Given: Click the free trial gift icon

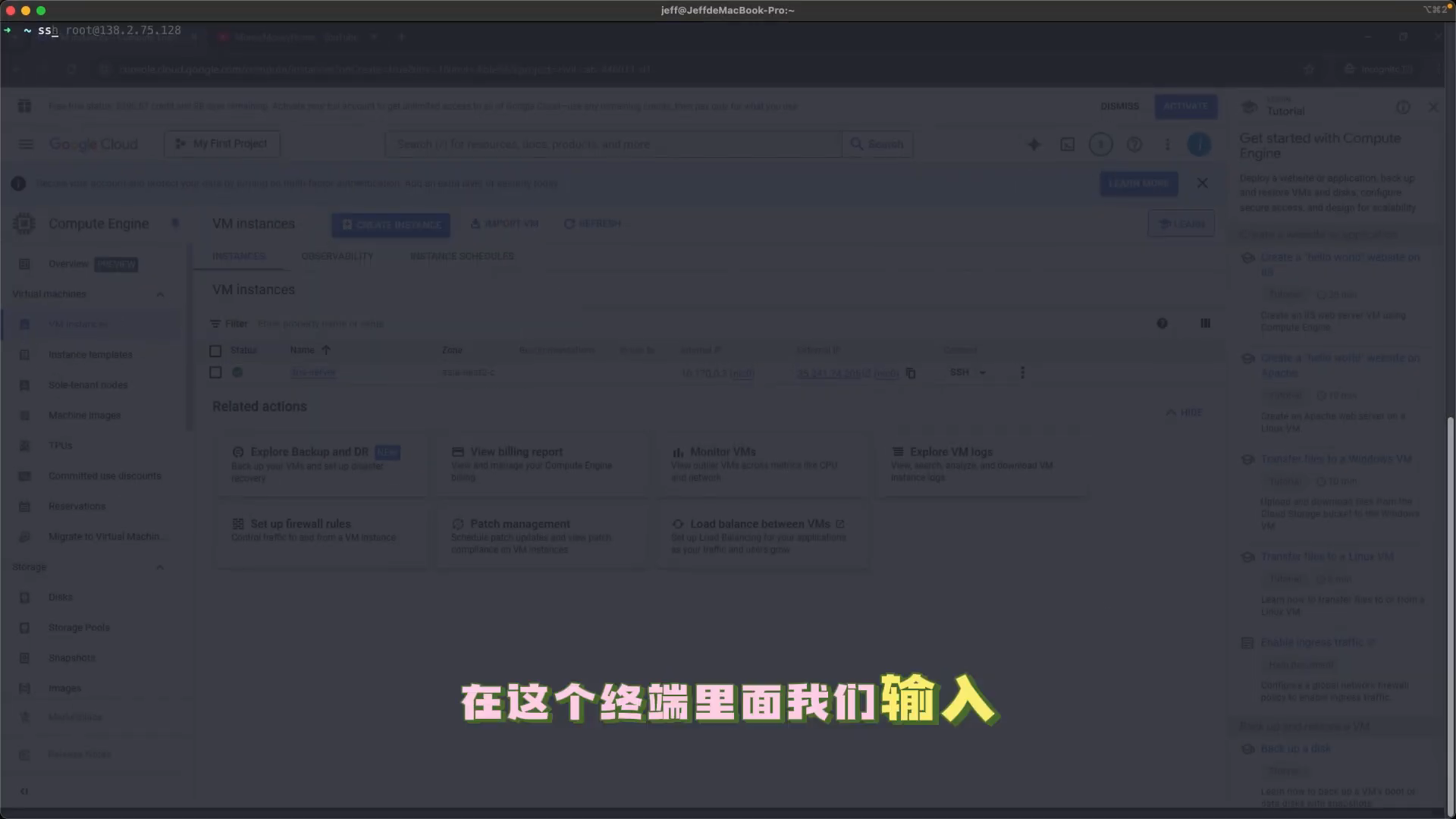Looking at the screenshot, I should 24,106.
